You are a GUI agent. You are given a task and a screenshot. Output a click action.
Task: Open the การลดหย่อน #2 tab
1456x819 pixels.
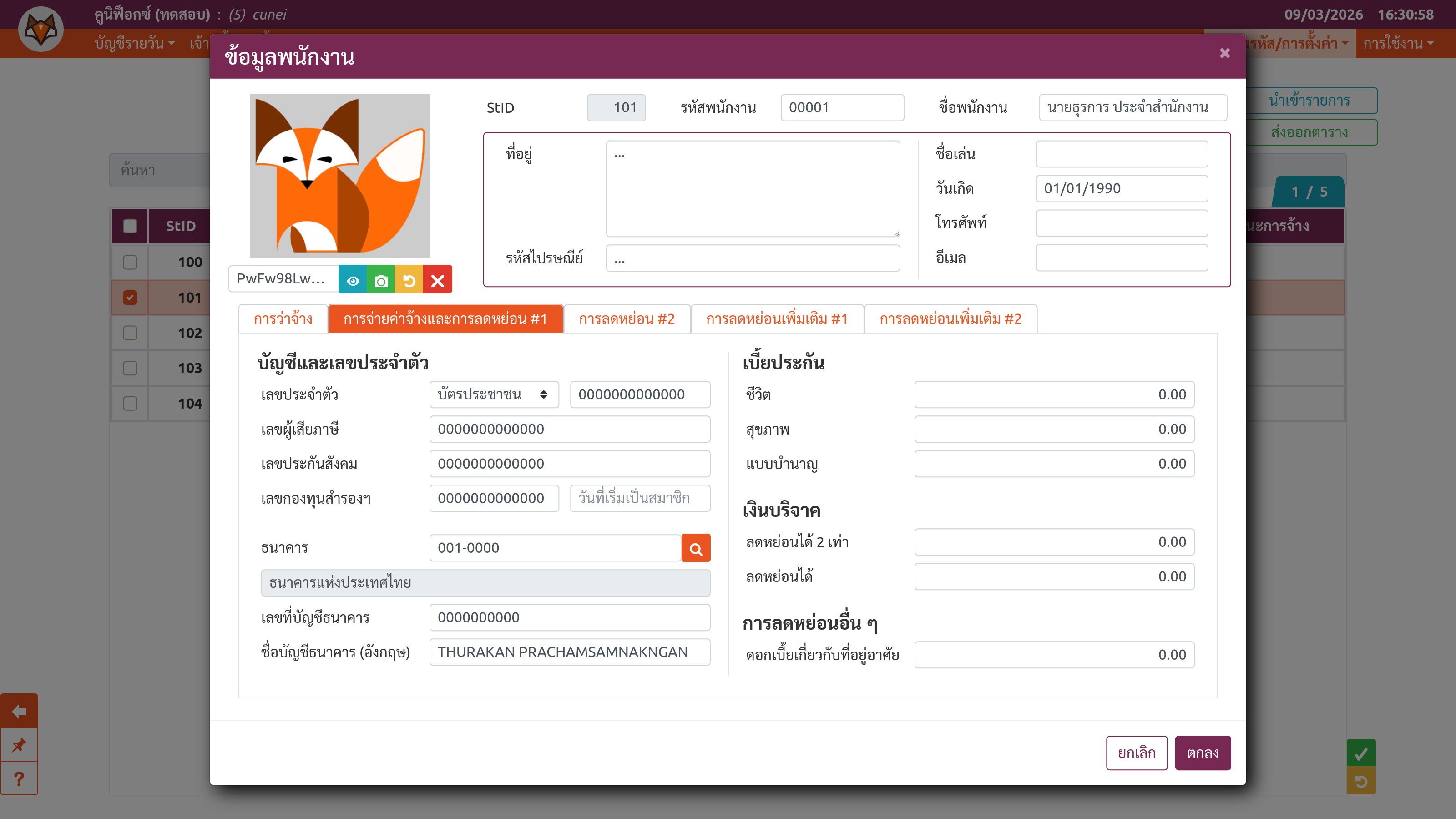tap(626, 319)
